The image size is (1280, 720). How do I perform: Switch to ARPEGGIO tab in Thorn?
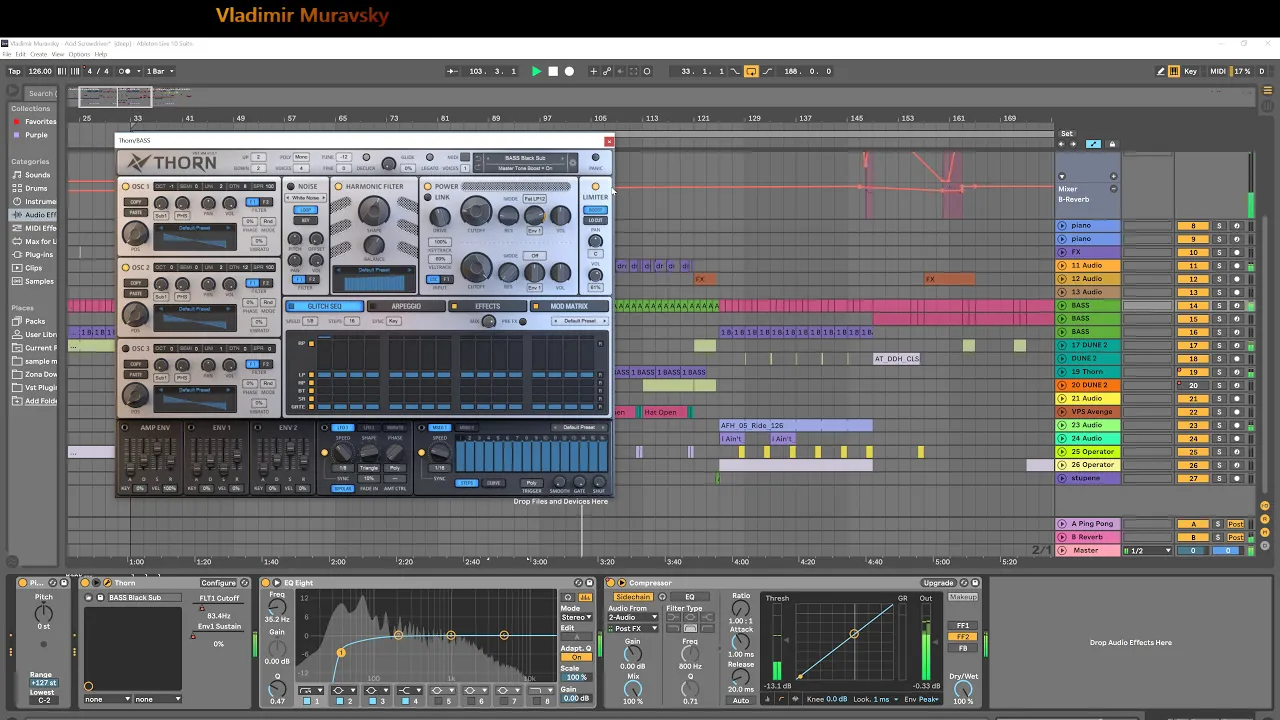point(406,306)
